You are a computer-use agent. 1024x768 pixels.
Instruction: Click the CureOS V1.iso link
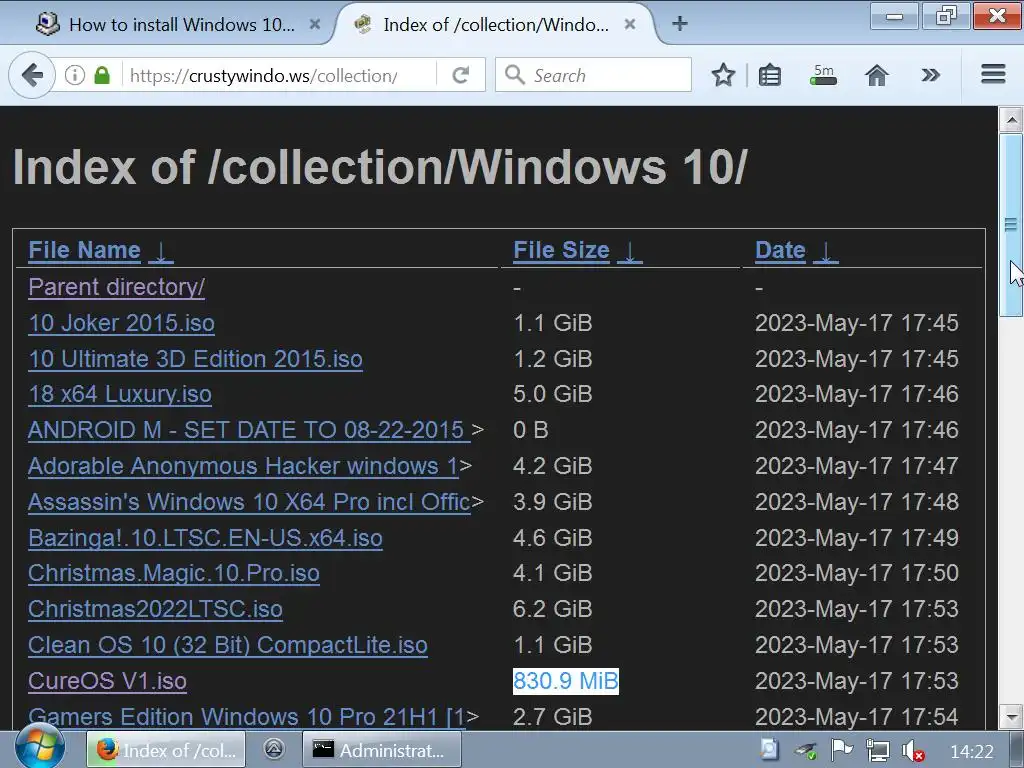point(107,680)
